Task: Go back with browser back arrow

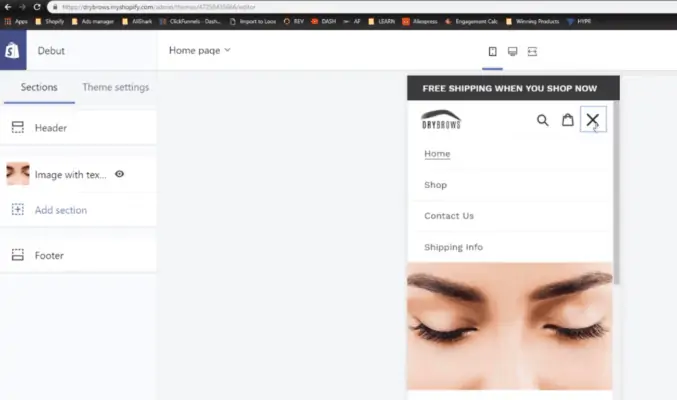Action: [8, 7]
